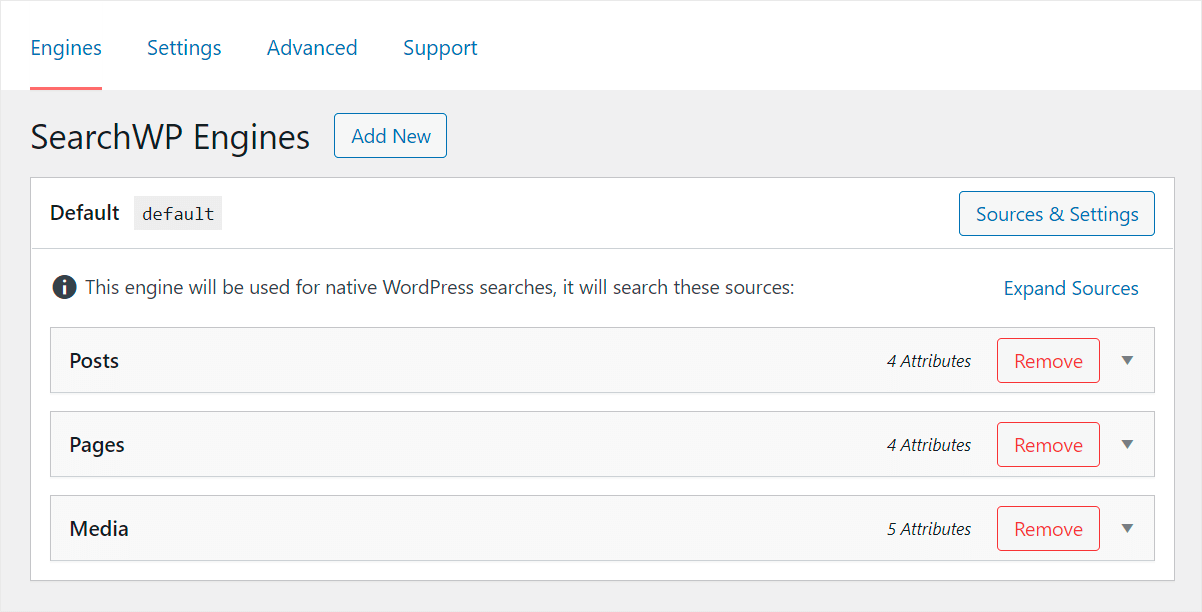Click the 'default' engine slug label
The width and height of the screenshot is (1202, 612).
(x=178, y=214)
